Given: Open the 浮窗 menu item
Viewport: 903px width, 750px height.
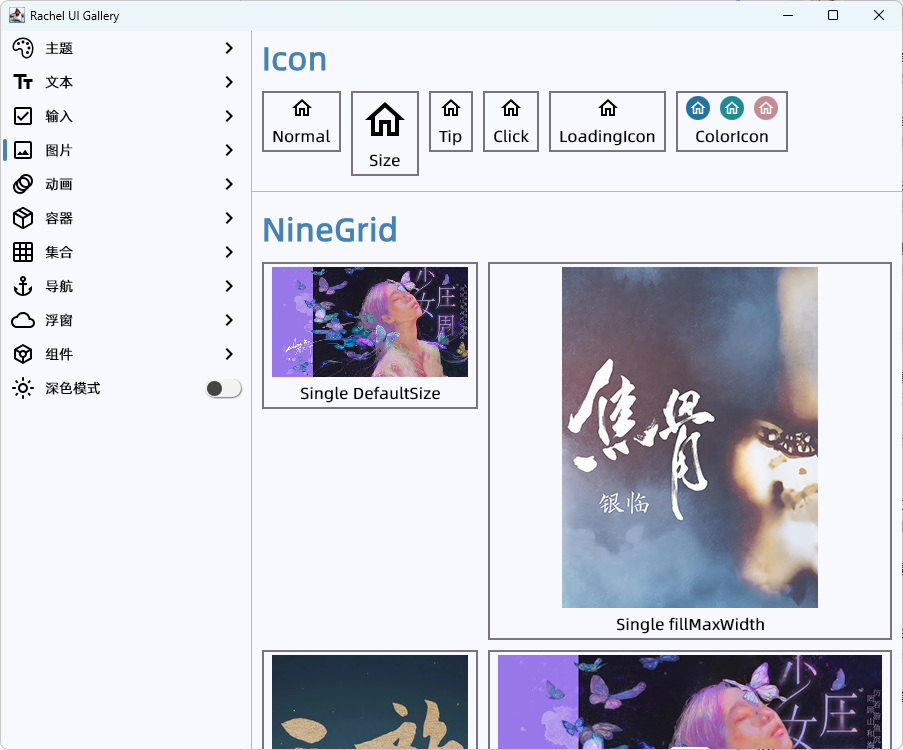Looking at the screenshot, I should click(x=126, y=320).
